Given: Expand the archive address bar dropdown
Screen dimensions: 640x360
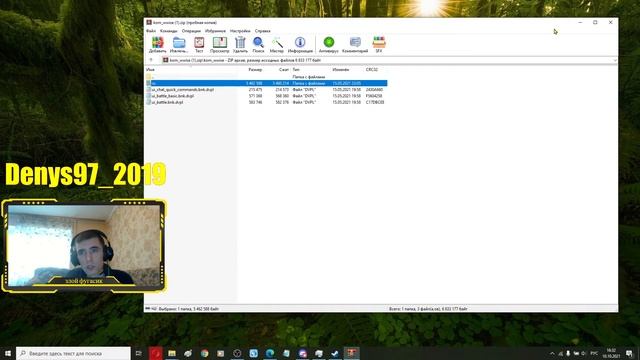Looking at the screenshot, I should coord(614,60).
